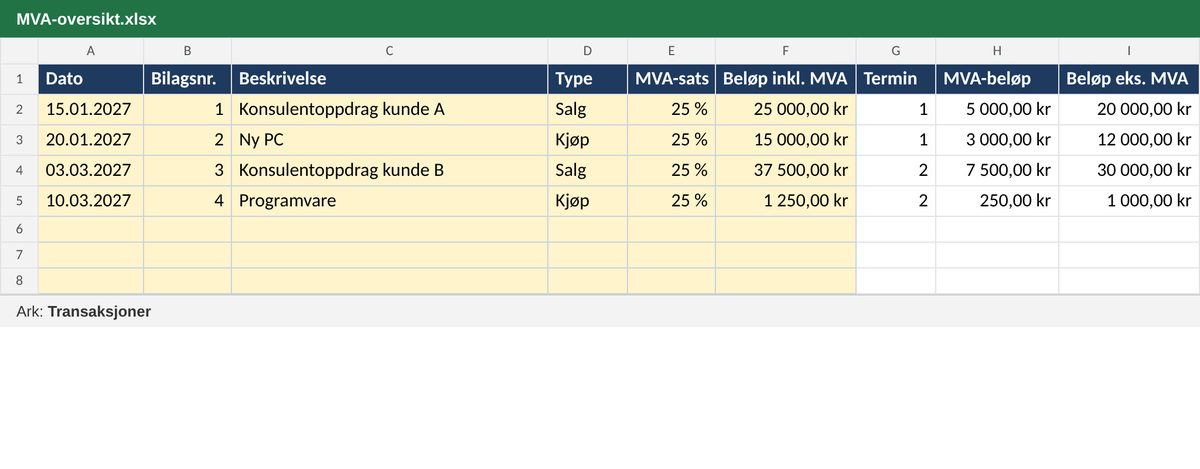Viewport: 1200px width, 469px height.
Task: Click the 'Bilagsnr.' header cell
Action: [188, 79]
